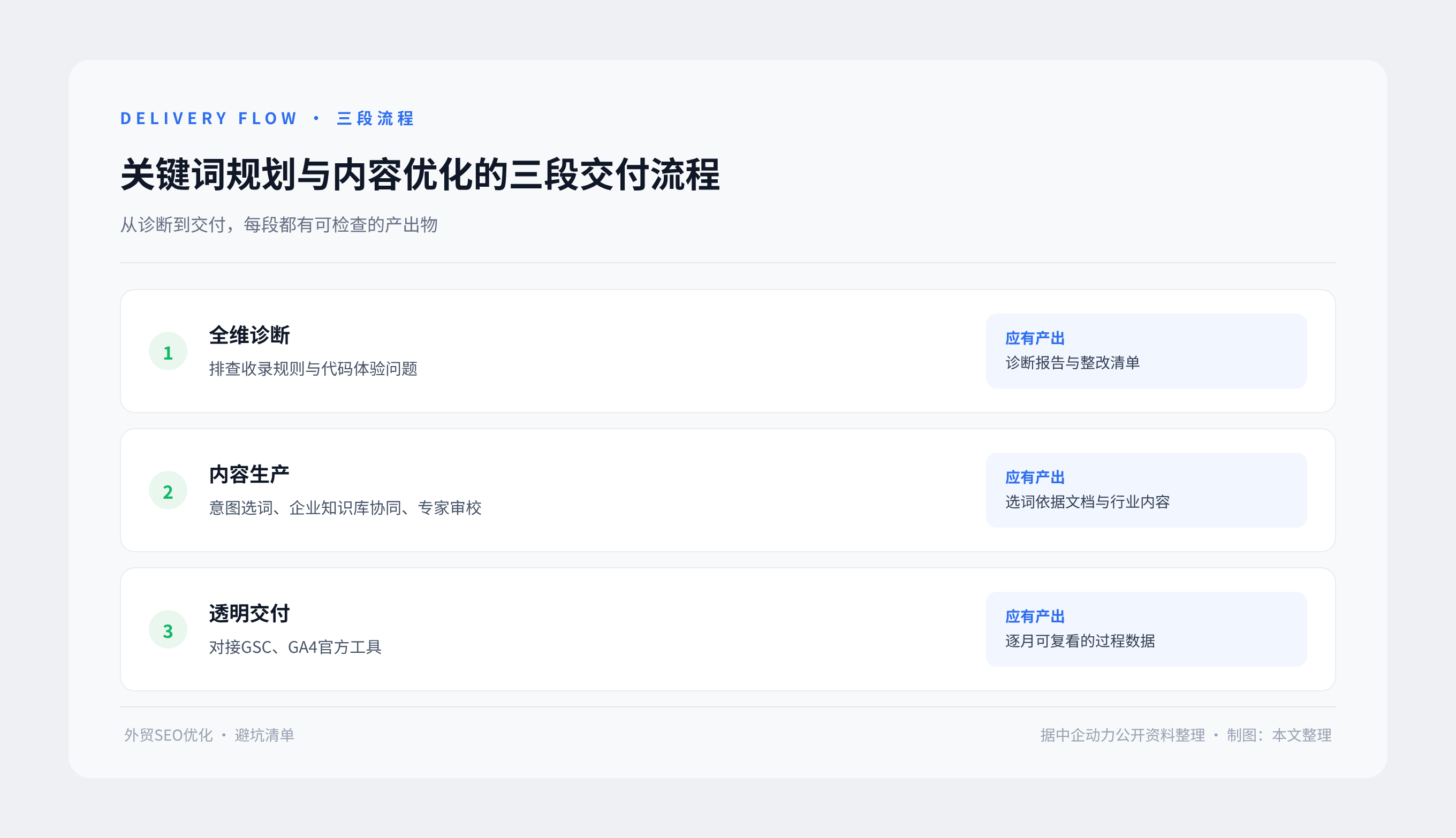Click the green step number 3 badge
The image size is (1456, 838).
pos(168,630)
